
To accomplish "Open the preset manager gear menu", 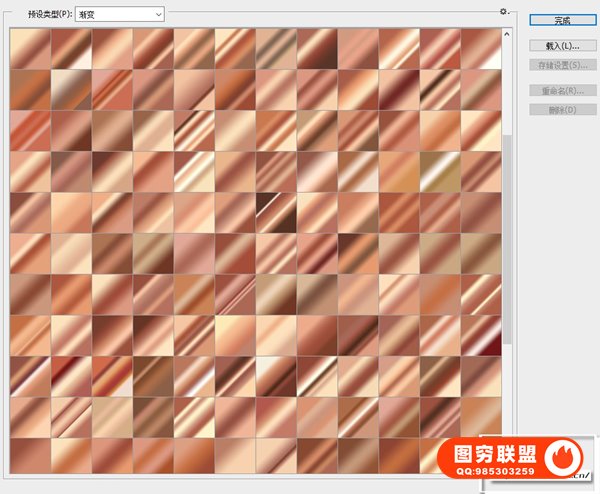I will 504,13.
